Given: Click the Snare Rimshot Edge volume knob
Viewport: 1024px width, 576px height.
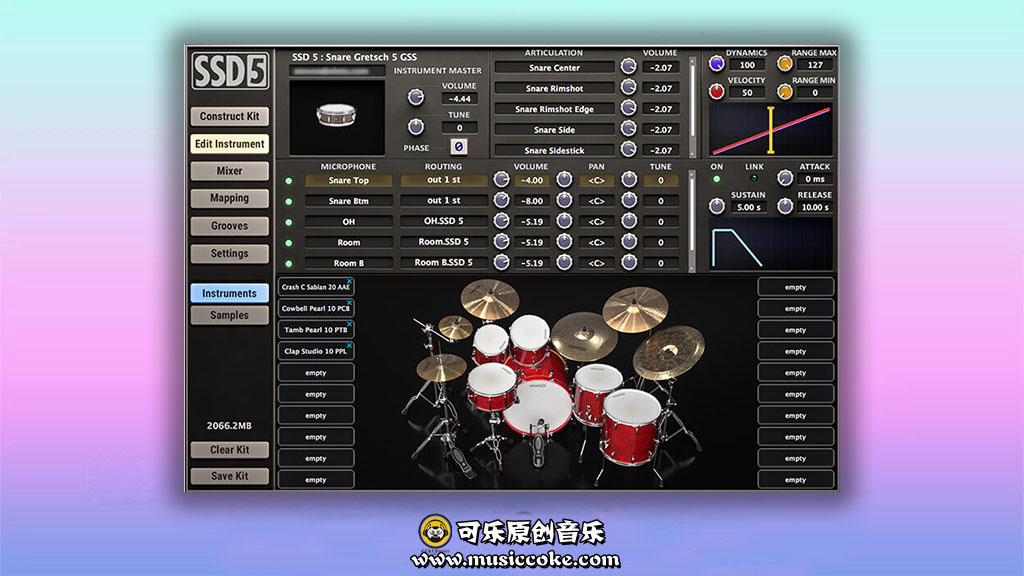Looking at the screenshot, I should click(x=628, y=108).
